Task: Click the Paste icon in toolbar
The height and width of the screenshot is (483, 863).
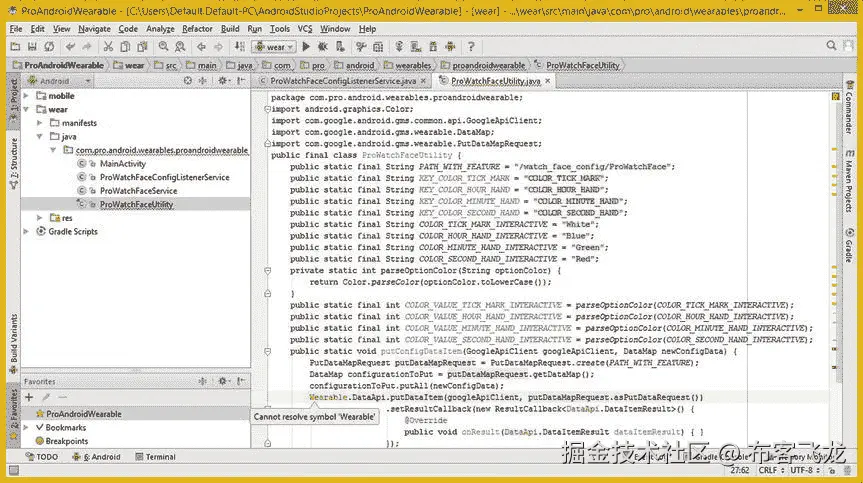Action: click(x=143, y=47)
